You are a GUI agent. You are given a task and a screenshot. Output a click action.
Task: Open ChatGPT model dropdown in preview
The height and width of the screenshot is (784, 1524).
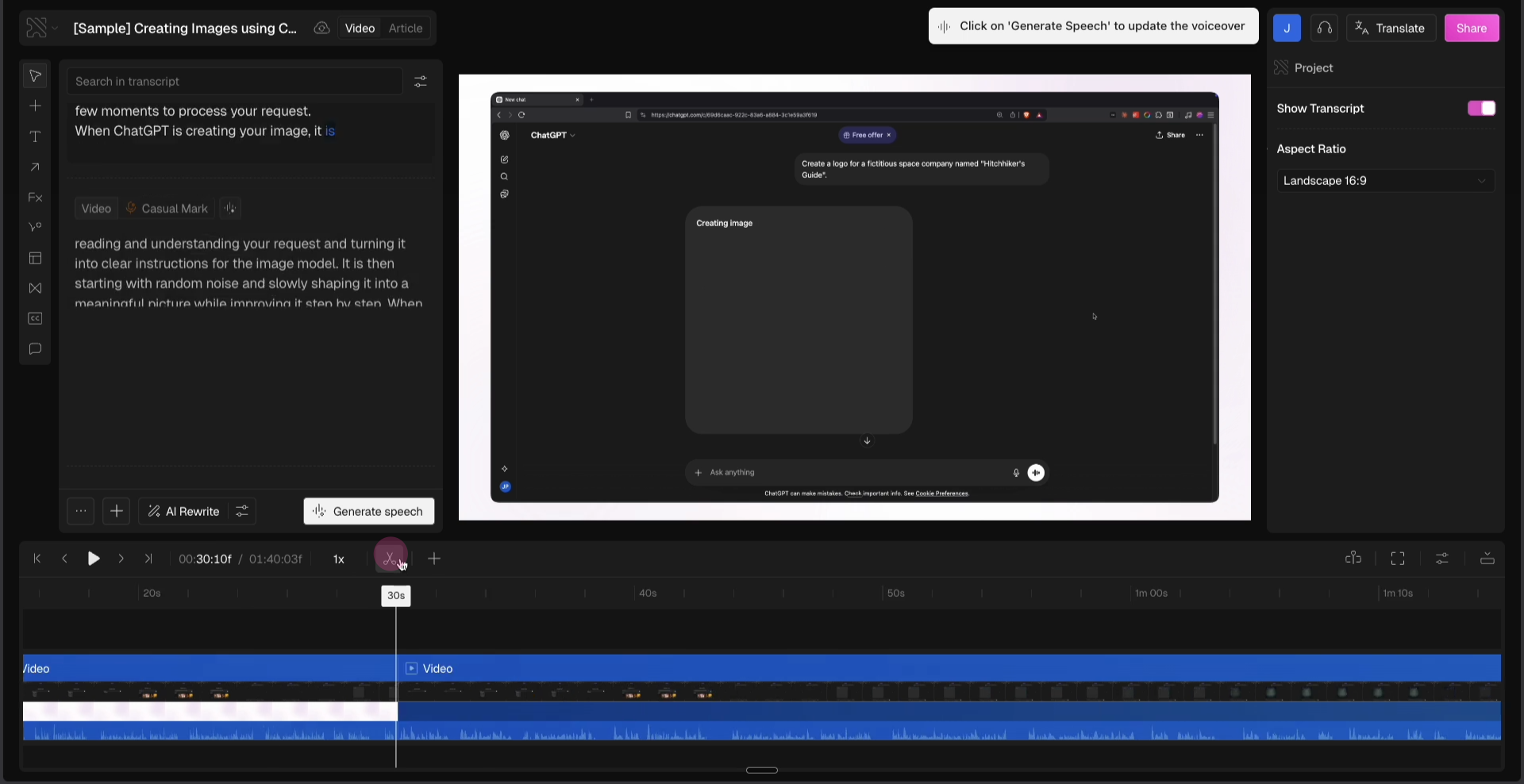click(552, 136)
